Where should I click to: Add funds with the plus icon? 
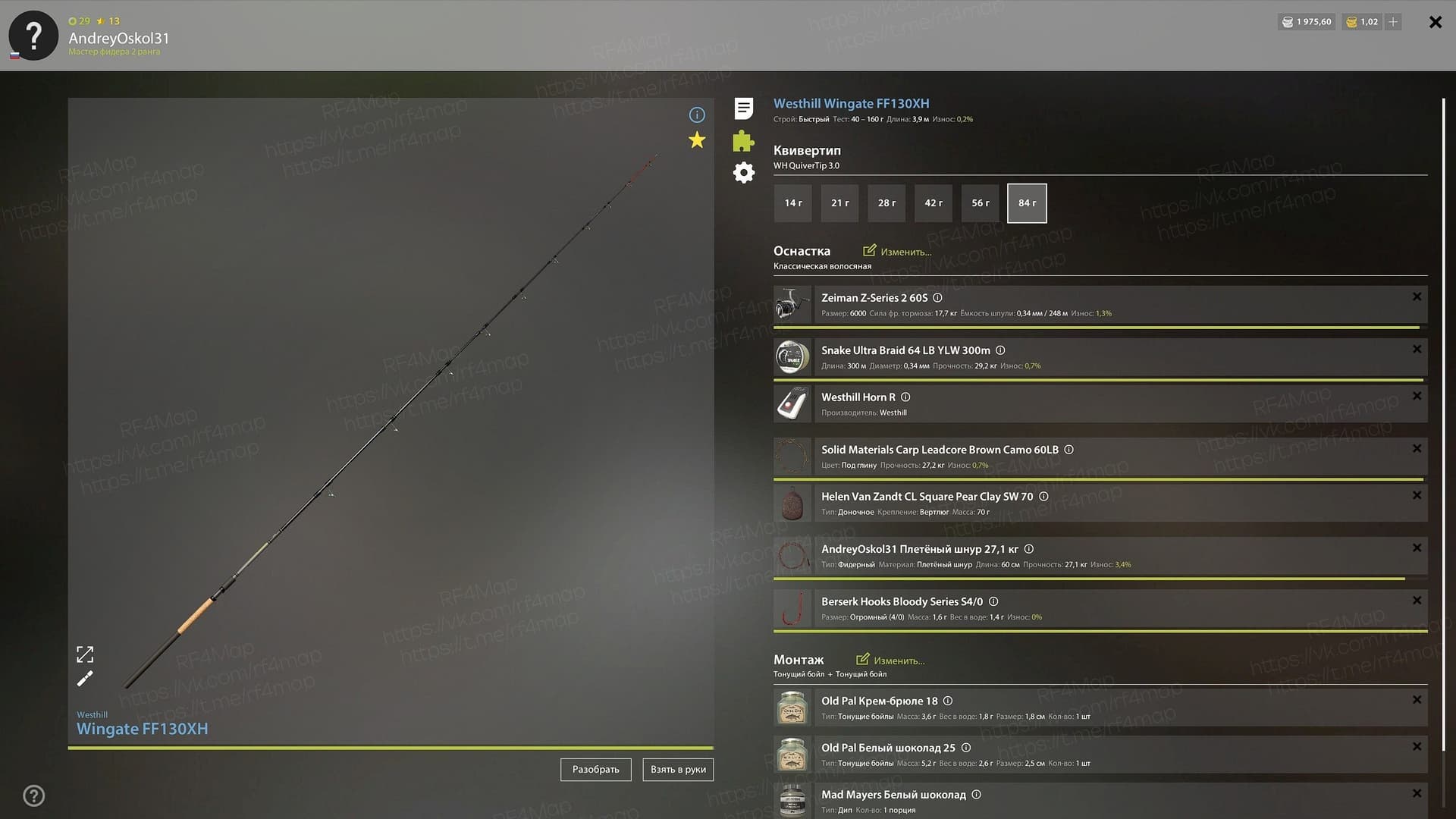pos(1393,22)
